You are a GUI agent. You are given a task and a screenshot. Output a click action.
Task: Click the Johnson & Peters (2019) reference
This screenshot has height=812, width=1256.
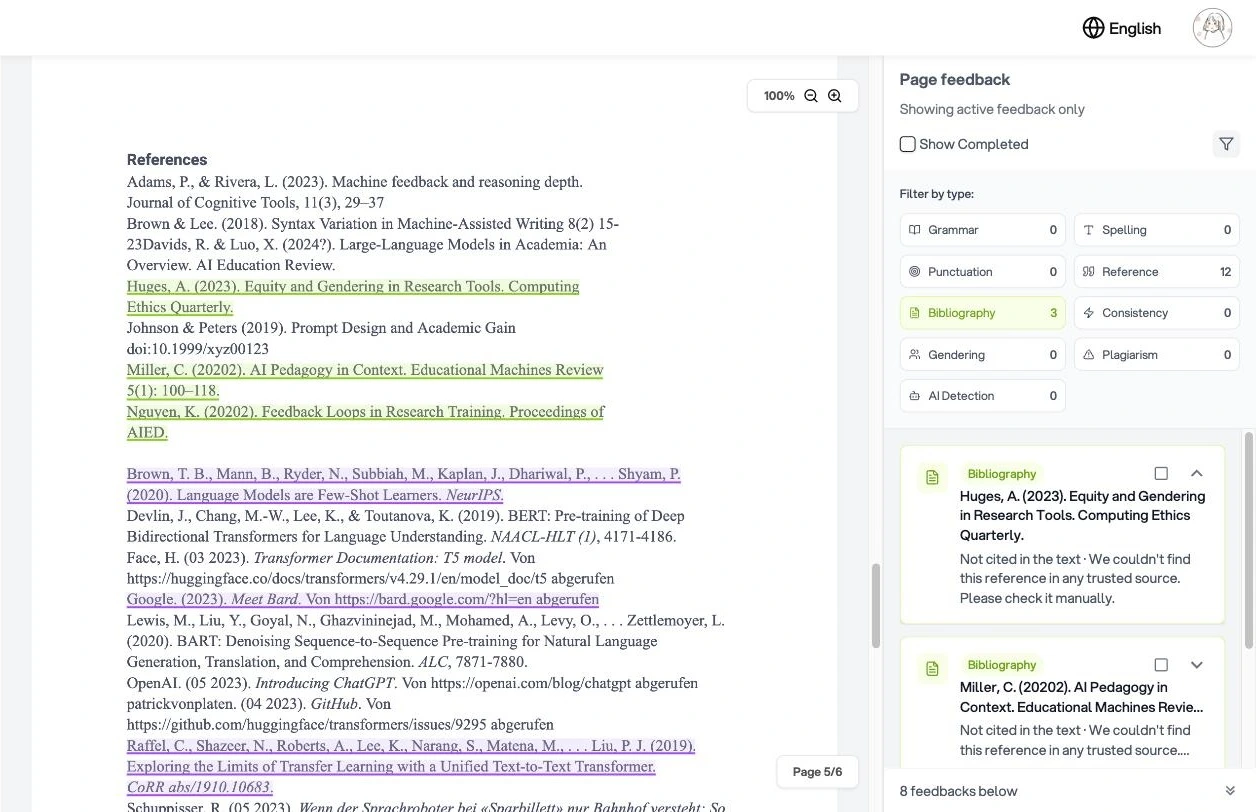(x=321, y=338)
